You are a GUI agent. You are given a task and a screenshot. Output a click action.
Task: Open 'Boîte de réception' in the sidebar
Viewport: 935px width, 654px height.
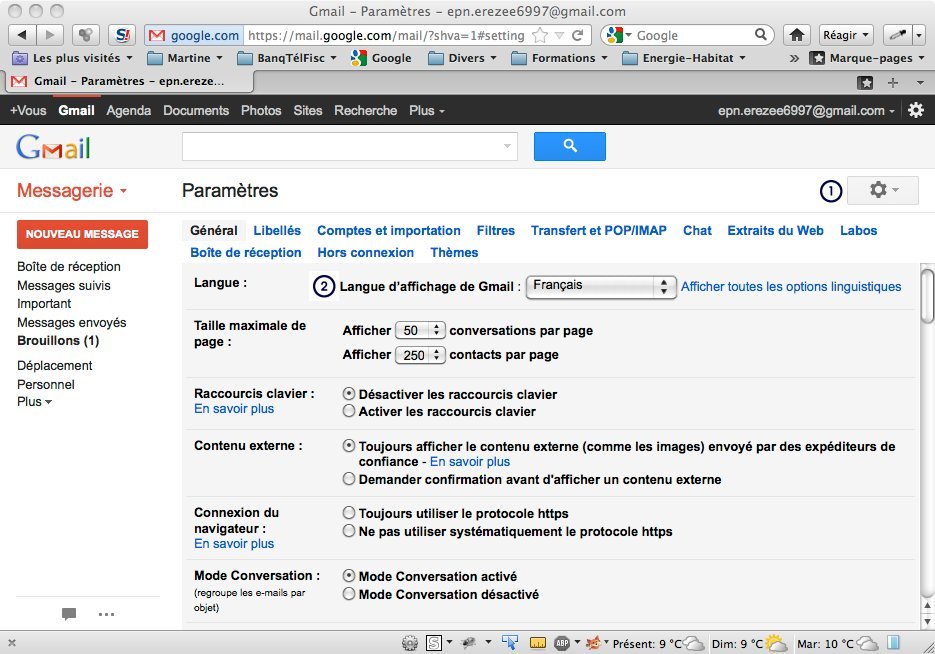coord(69,266)
